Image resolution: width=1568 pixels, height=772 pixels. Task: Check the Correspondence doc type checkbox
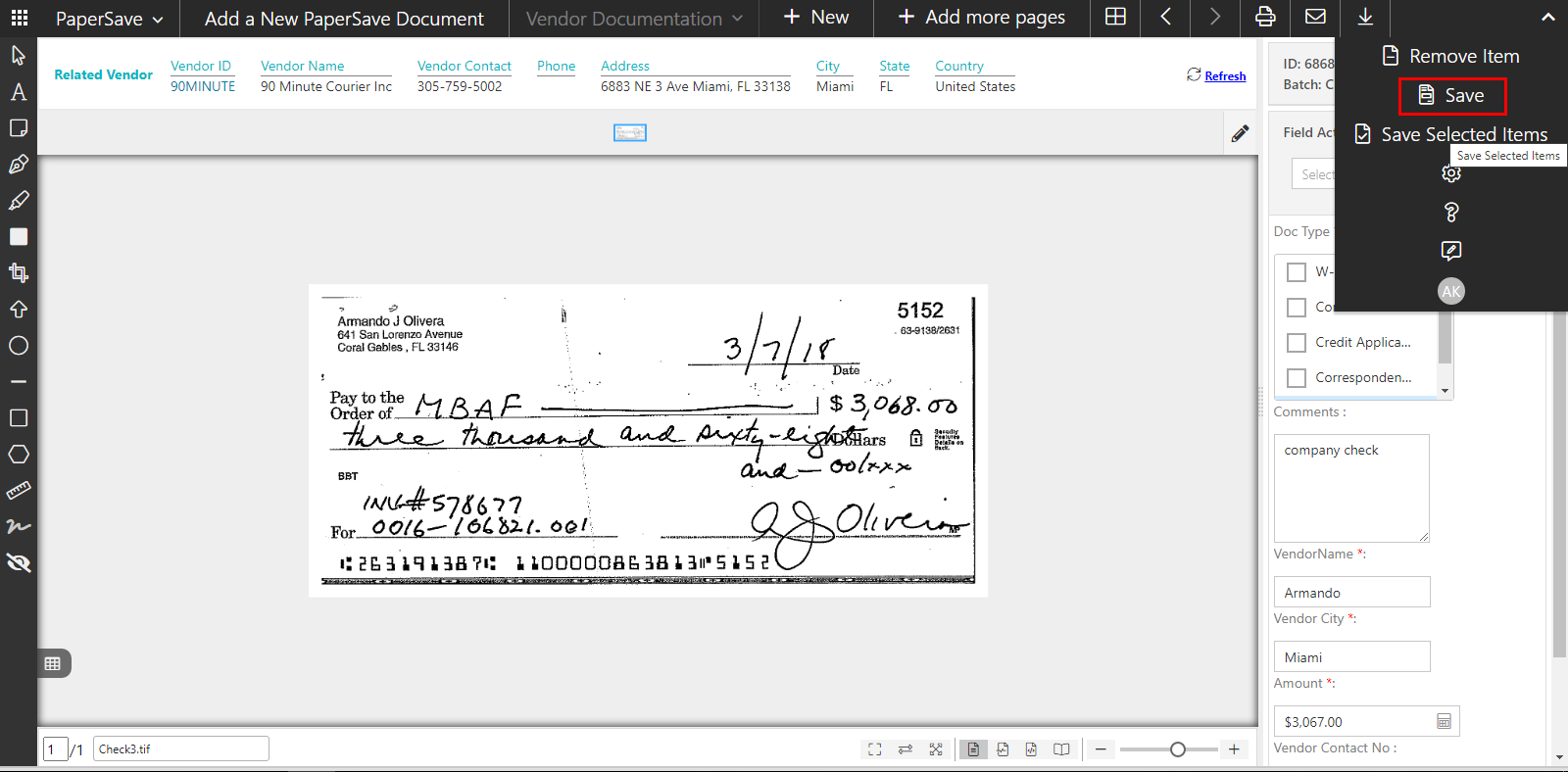pyautogui.click(x=1297, y=378)
